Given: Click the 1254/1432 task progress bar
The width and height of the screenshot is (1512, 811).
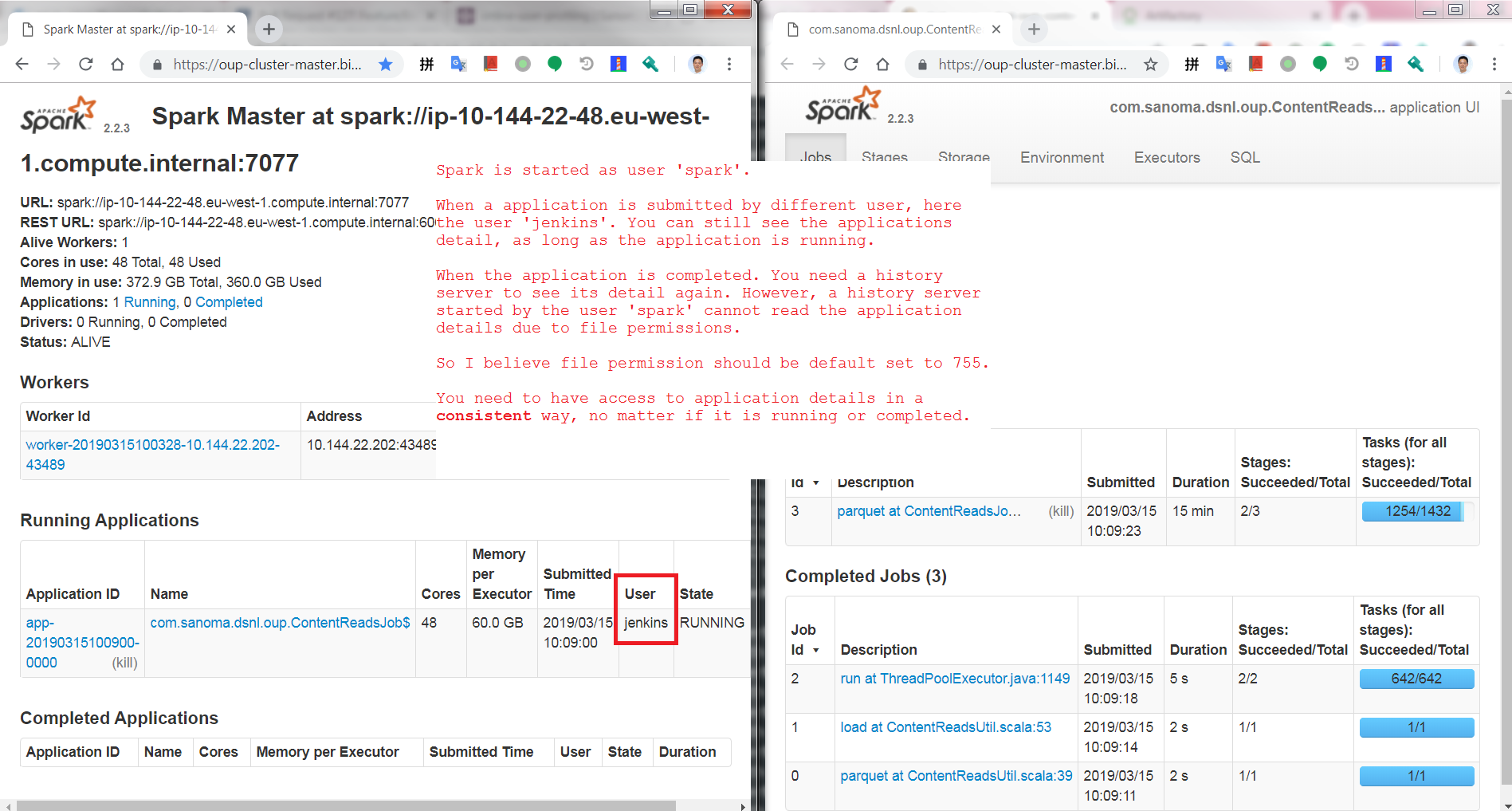Looking at the screenshot, I should coord(1417,511).
